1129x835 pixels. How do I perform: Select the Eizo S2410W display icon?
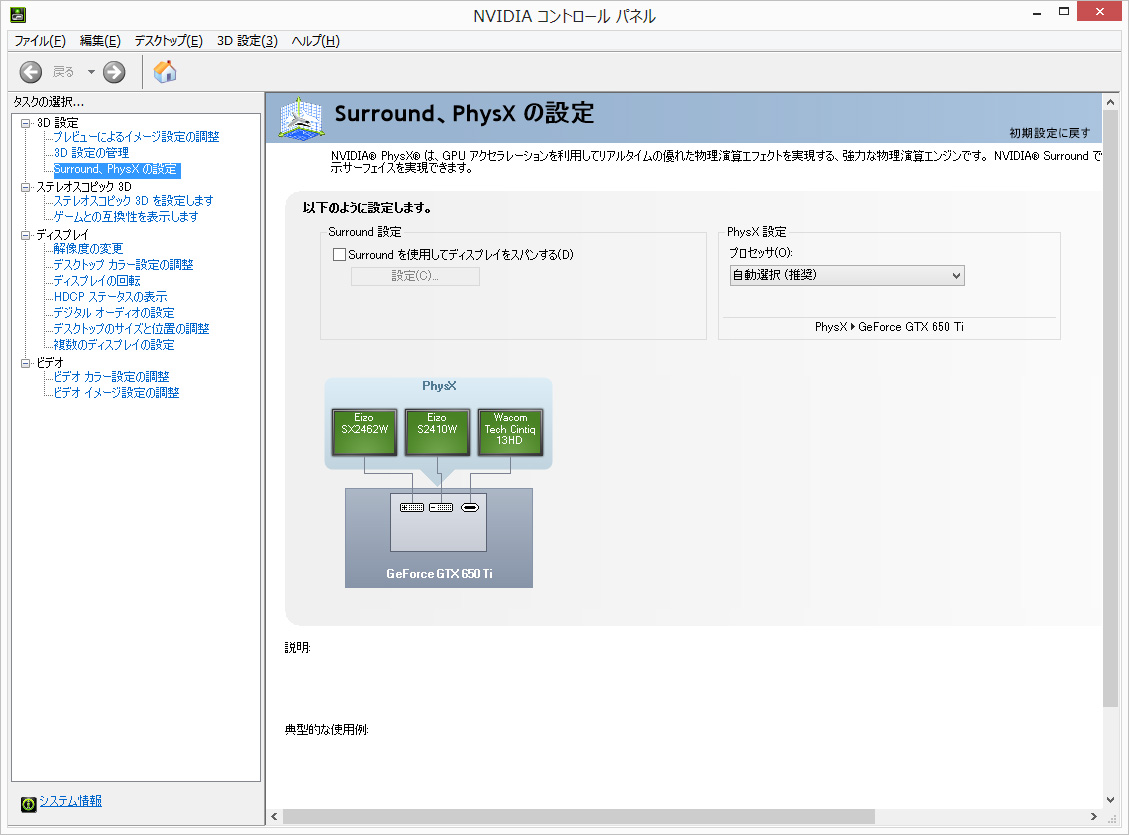click(x=437, y=432)
